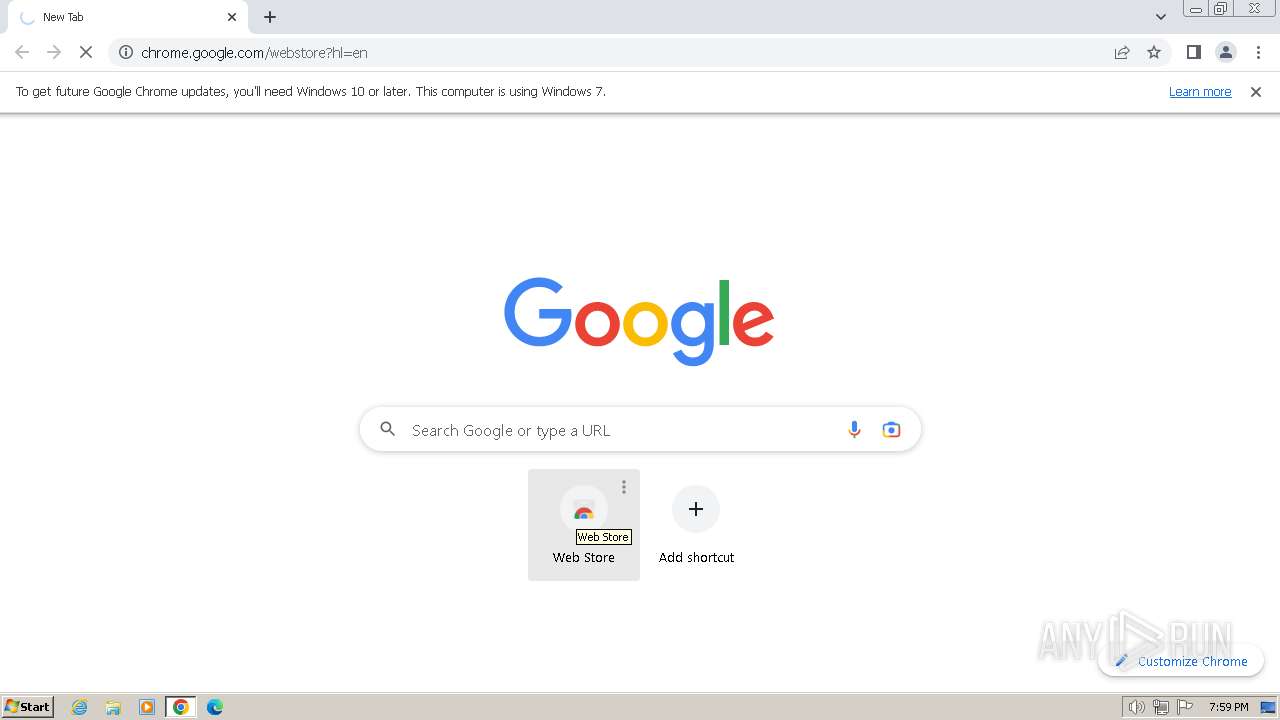
Task: Toggle the side panel icon
Action: [1193, 52]
